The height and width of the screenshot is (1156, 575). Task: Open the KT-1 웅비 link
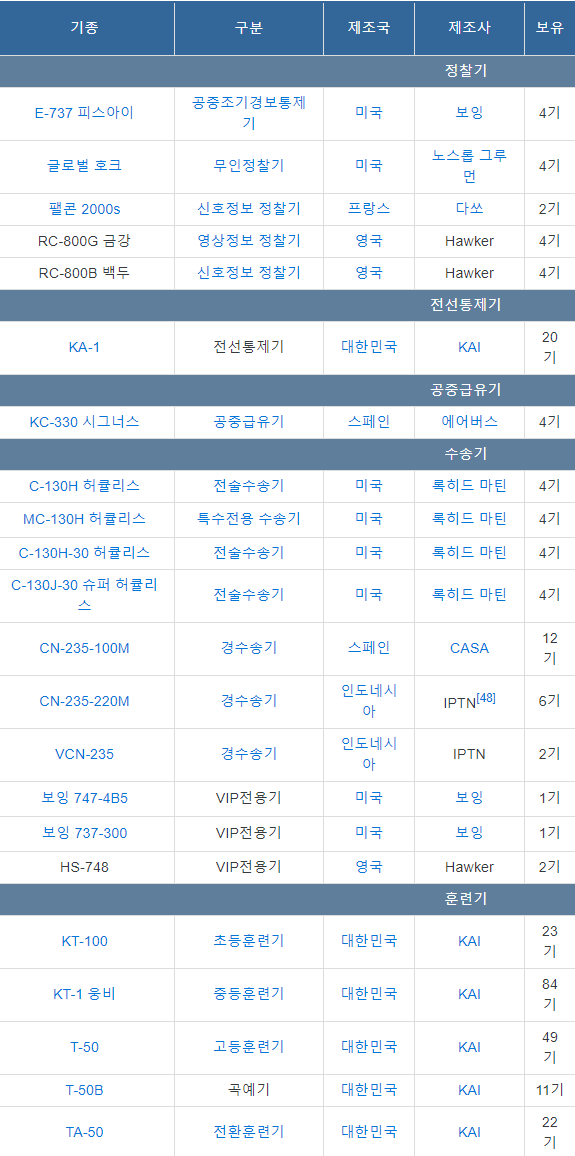coord(84,995)
